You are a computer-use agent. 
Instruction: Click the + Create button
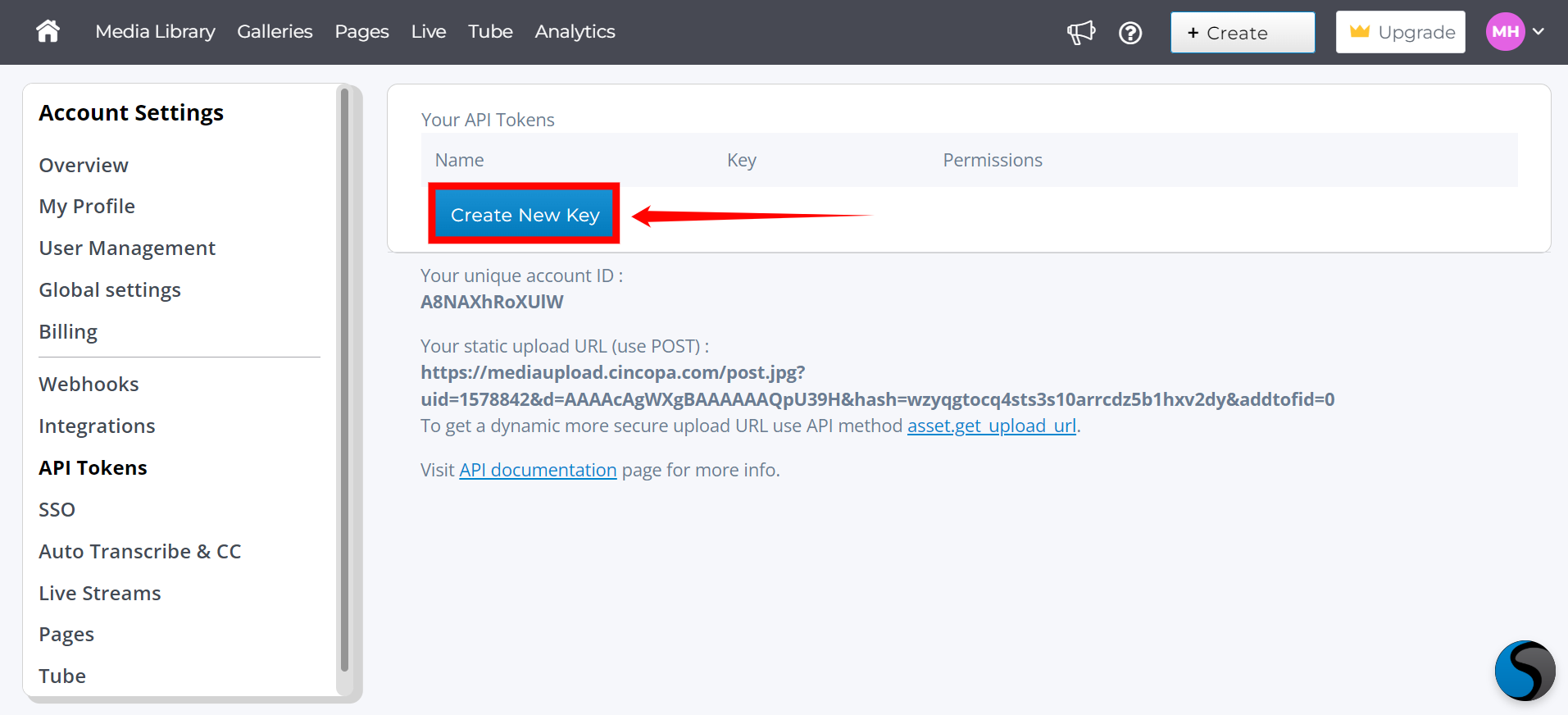tap(1243, 33)
